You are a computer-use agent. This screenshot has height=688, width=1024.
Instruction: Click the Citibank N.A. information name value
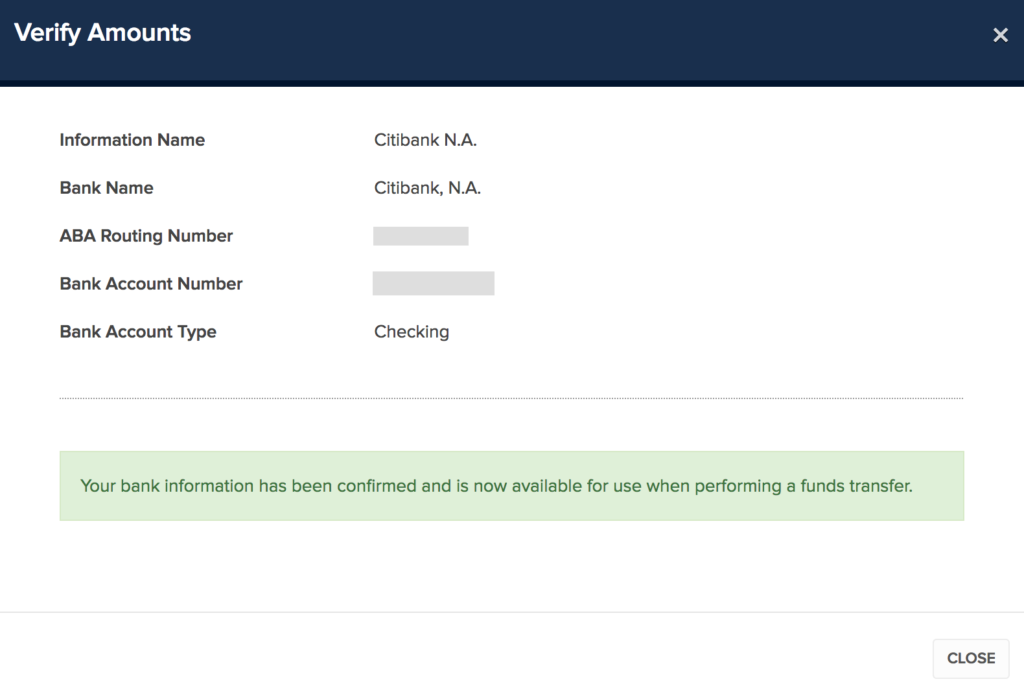click(x=425, y=140)
